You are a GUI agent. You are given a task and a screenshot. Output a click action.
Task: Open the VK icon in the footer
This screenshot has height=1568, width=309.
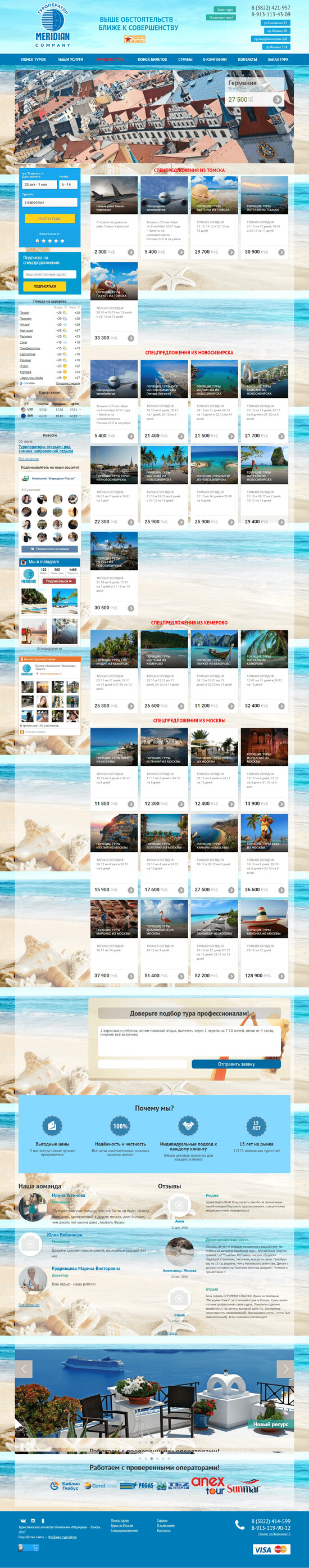(24, 1520)
